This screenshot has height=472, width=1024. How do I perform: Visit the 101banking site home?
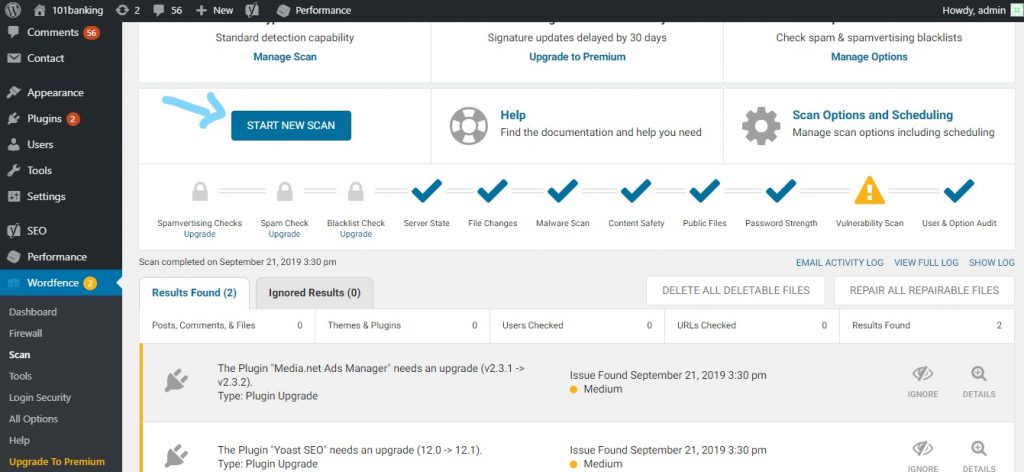[x=68, y=10]
